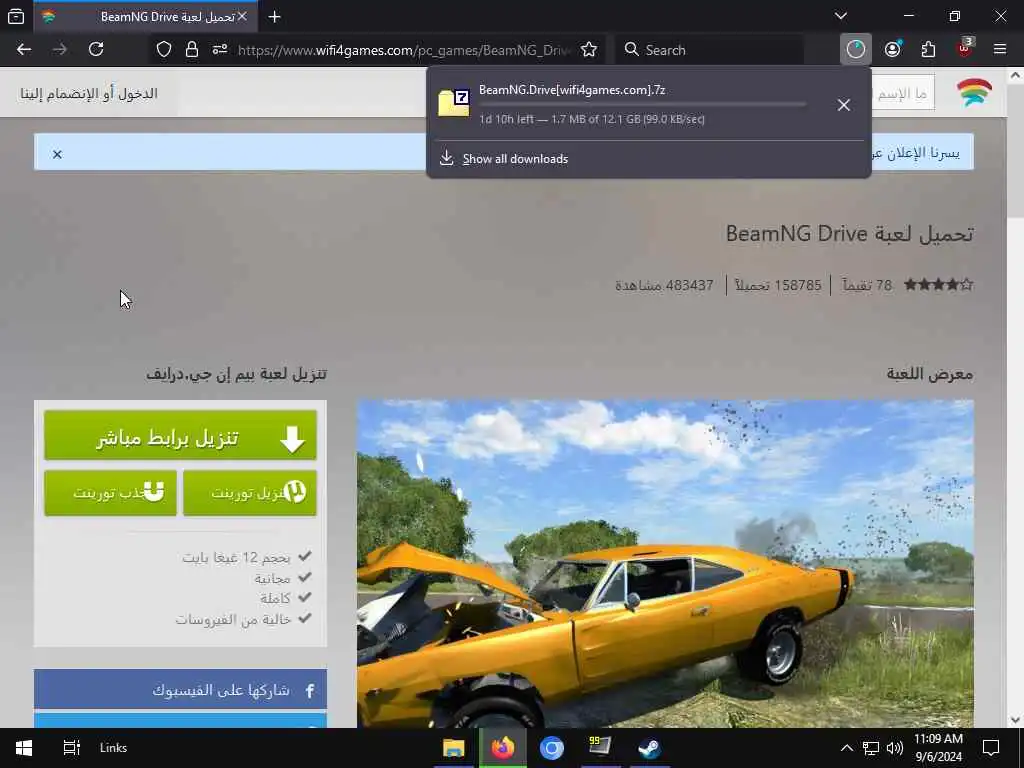Click the 7z file icon in downloads
Viewport: 1024px width, 768px height.
[454, 103]
